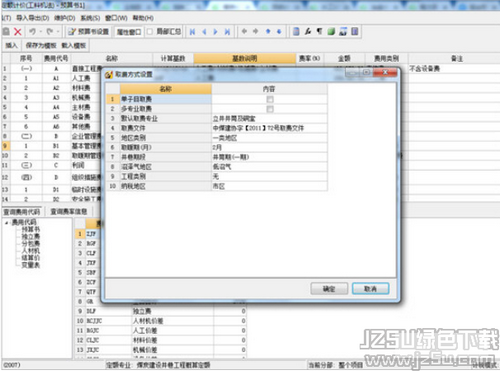Click the 载入模板 button
This screenshot has height=371, width=500.
coord(74,45)
